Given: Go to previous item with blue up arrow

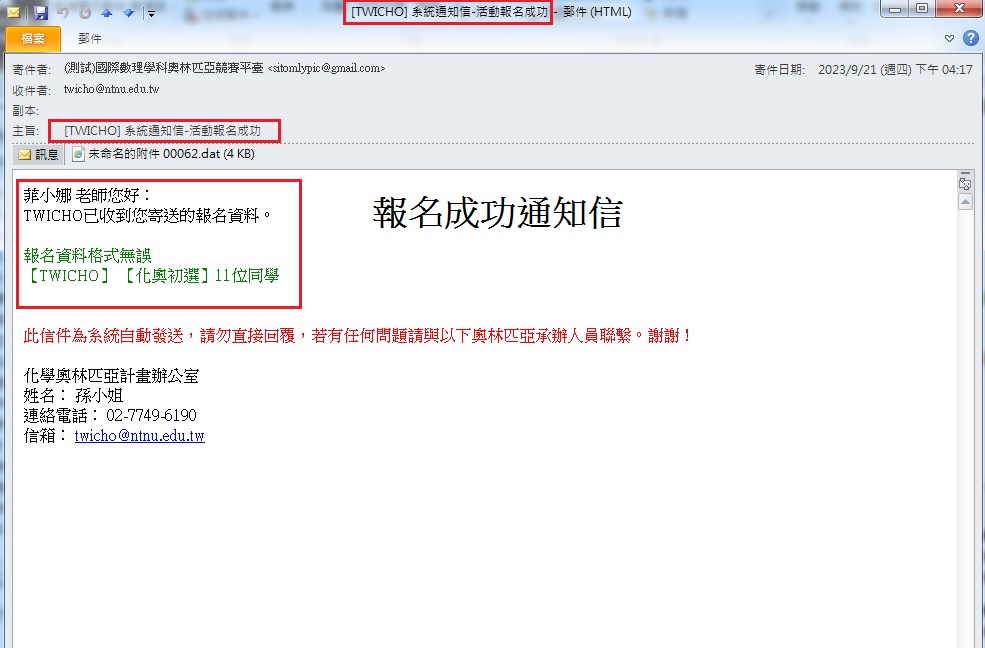Looking at the screenshot, I should tap(106, 13).
